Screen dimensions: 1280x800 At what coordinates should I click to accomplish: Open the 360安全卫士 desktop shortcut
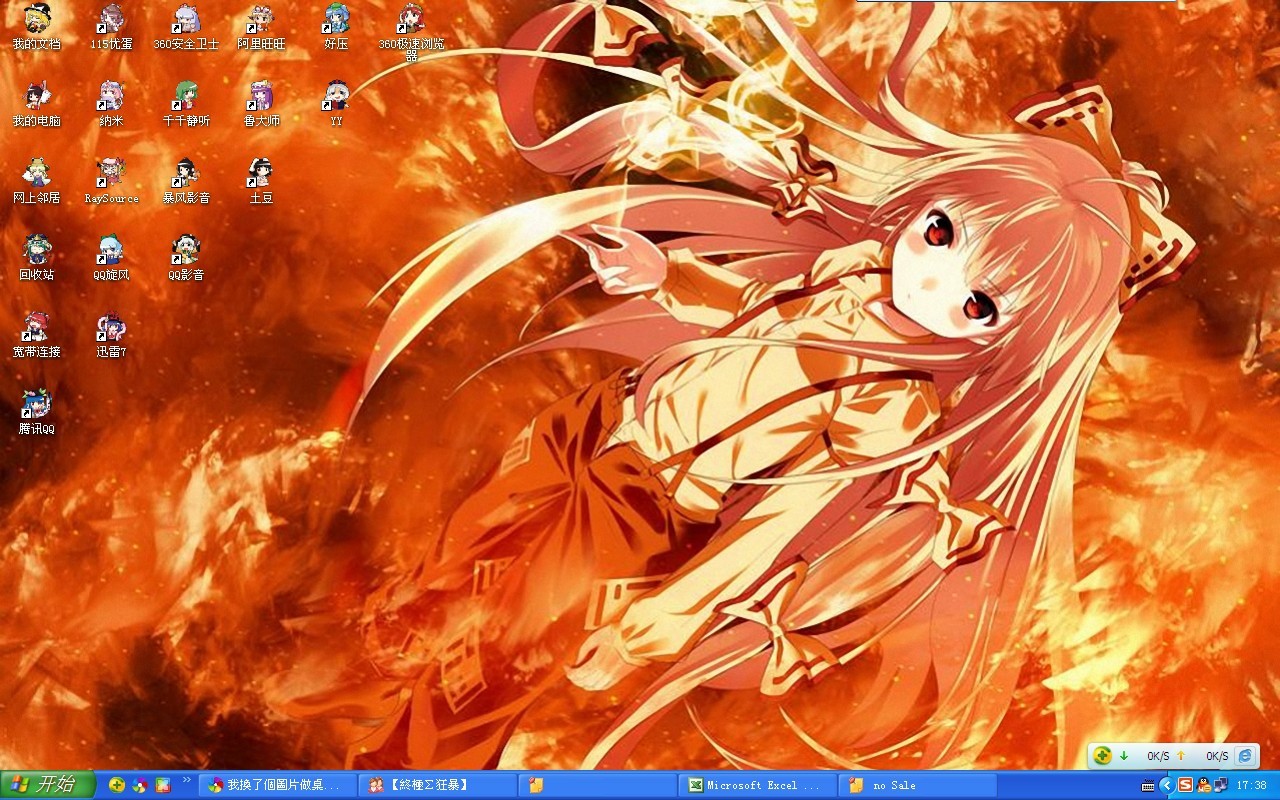186,21
